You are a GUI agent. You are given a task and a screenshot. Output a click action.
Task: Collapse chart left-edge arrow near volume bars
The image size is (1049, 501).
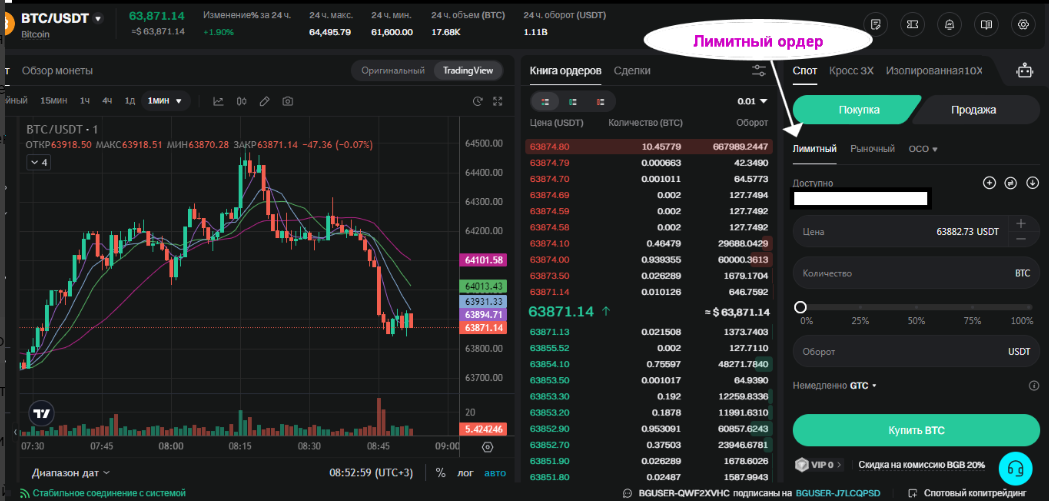pyautogui.click(x=15, y=432)
